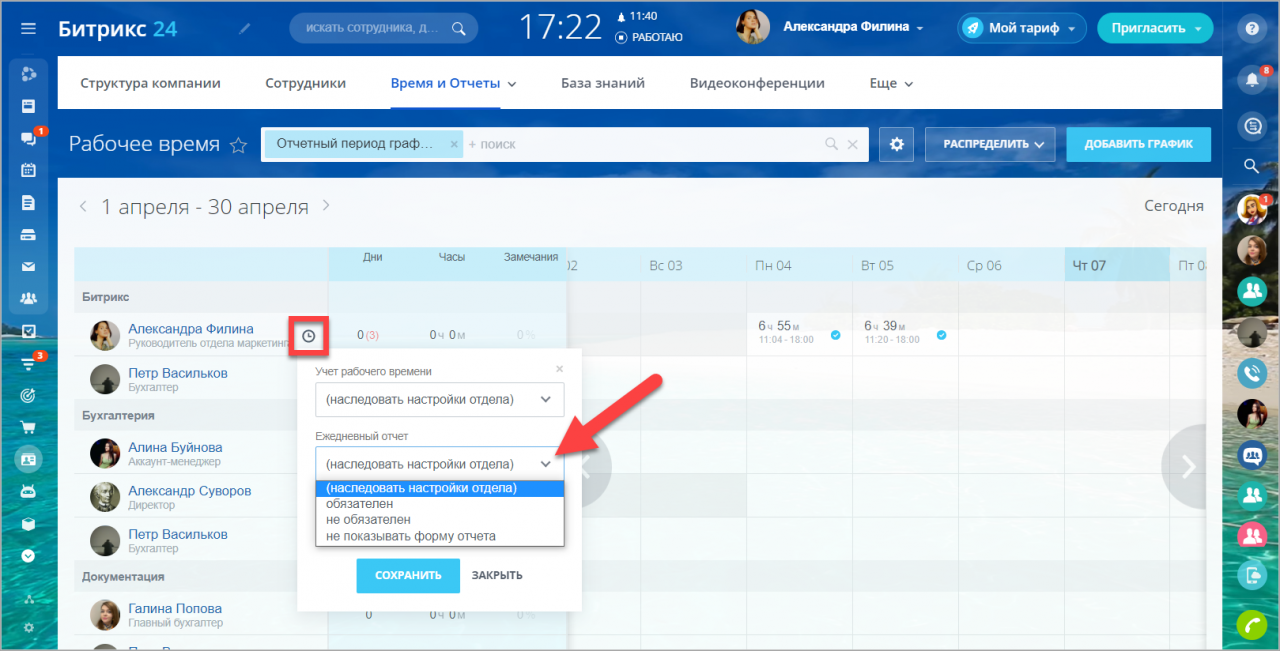The image size is (1280, 651).
Task: Open Александр Суворов profile link
Action: pos(190,491)
